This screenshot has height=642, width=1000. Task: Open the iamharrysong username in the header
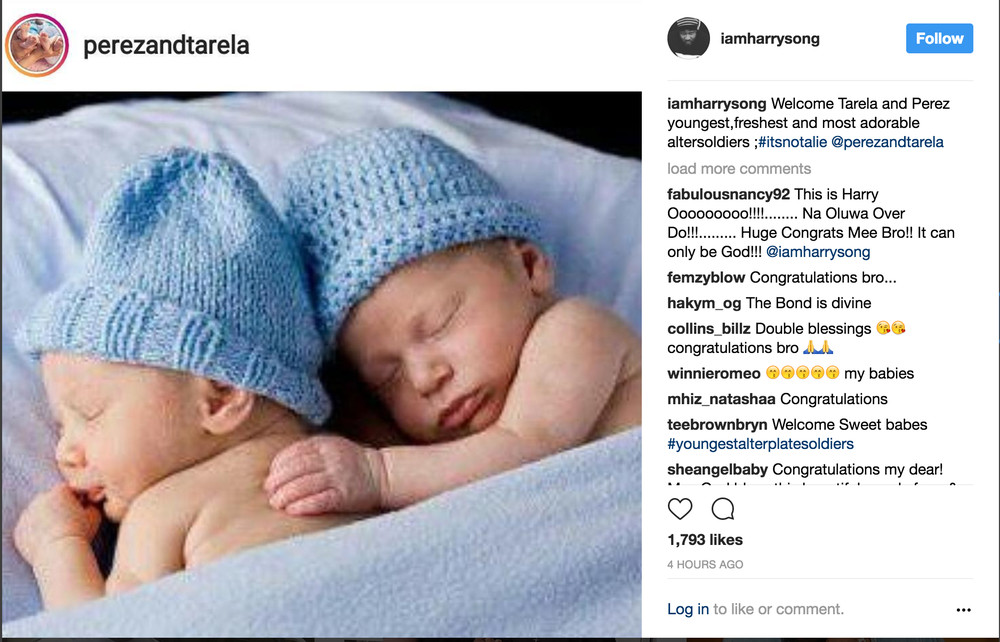tap(770, 39)
